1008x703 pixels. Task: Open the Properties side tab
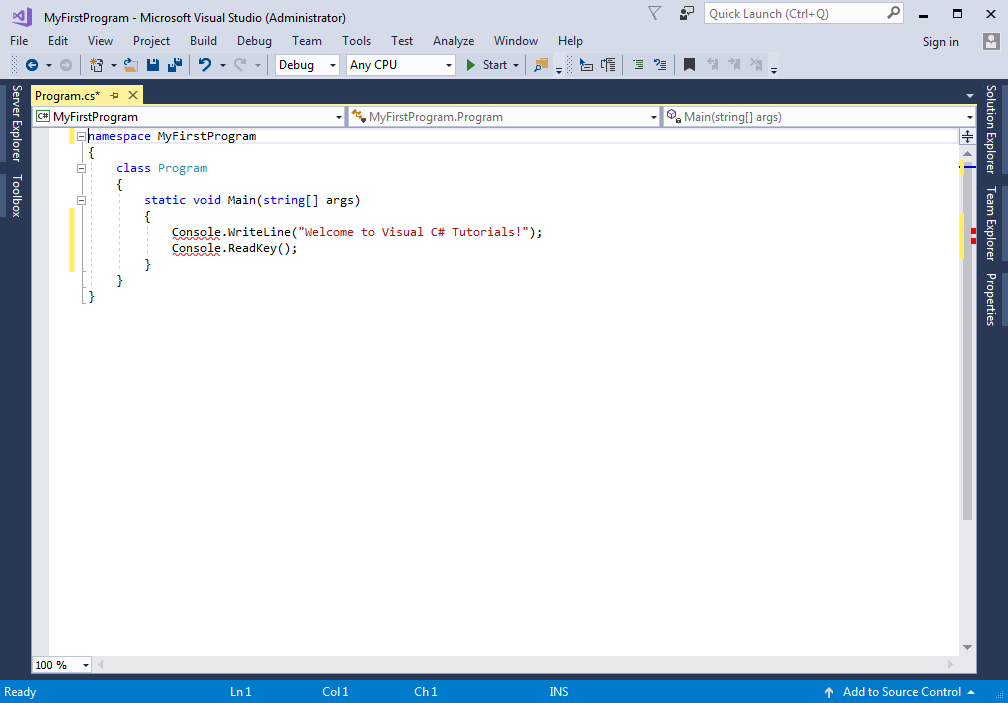(x=991, y=299)
